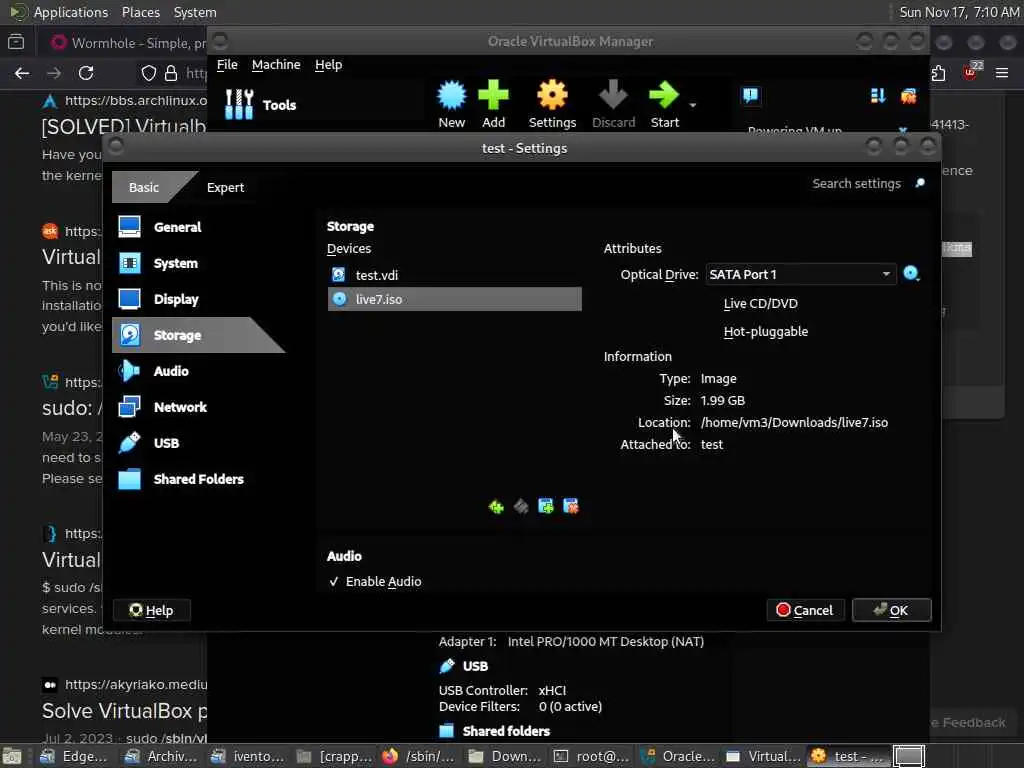Image resolution: width=1024 pixels, height=768 pixels.
Task: Click the Discard toolbar icon
Action: tap(613, 104)
